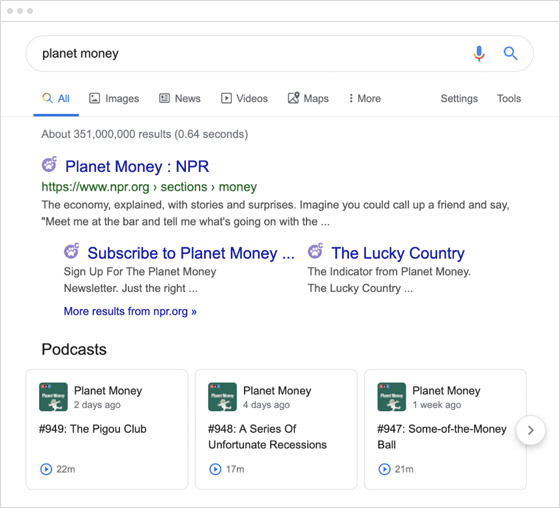
Task: Play the 21m episode #947
Action: 384,469
